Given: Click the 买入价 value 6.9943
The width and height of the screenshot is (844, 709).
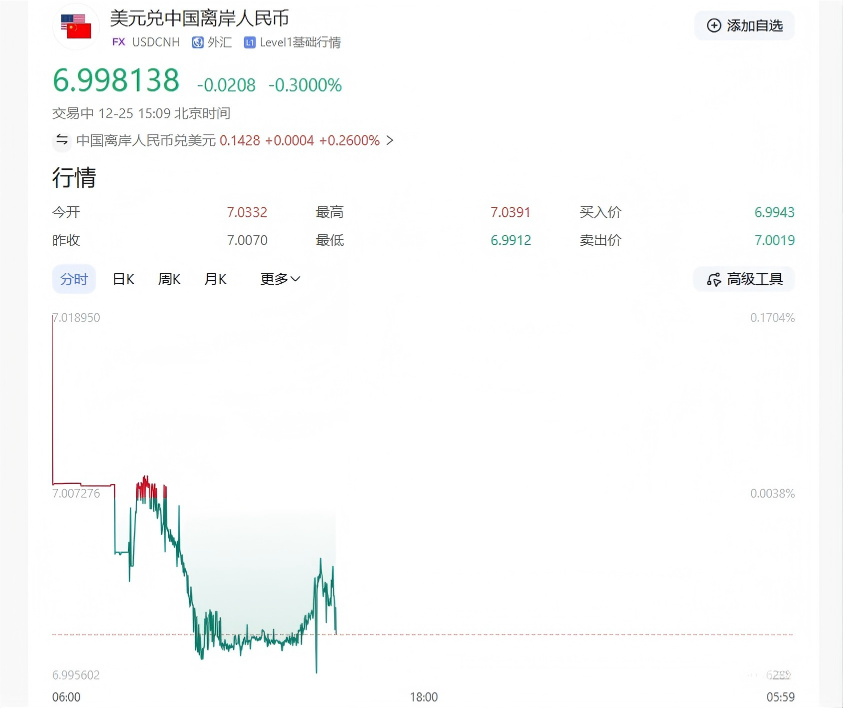Looking at the screenshot, I should coord(774,212).
